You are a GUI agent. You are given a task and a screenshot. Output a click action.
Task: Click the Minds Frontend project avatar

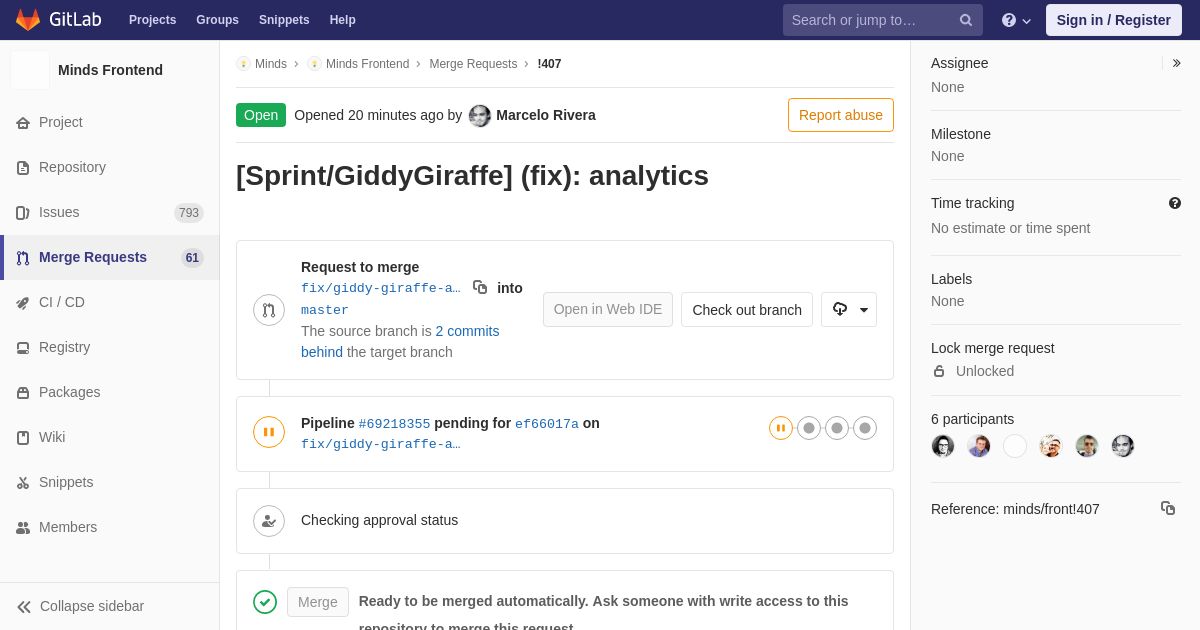[x=30, y=70]
